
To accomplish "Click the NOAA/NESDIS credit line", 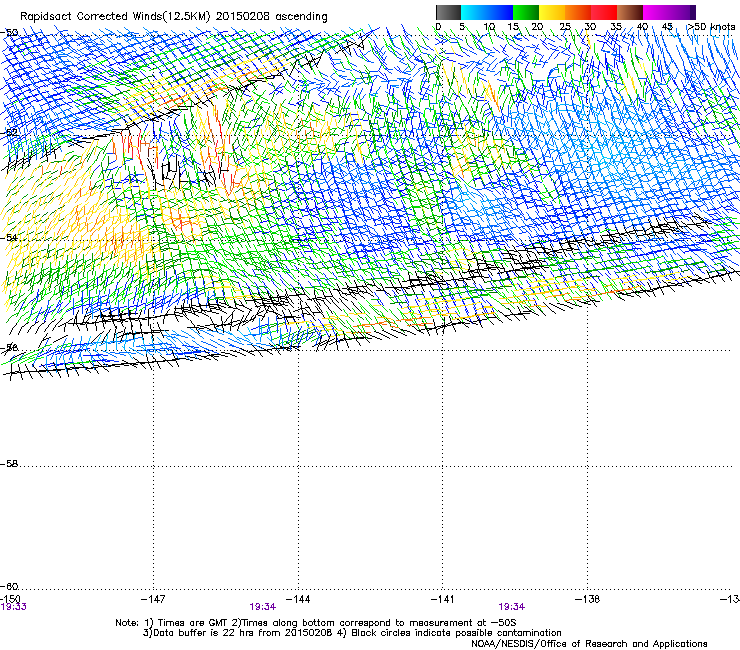I will click(x=589, y=643).
